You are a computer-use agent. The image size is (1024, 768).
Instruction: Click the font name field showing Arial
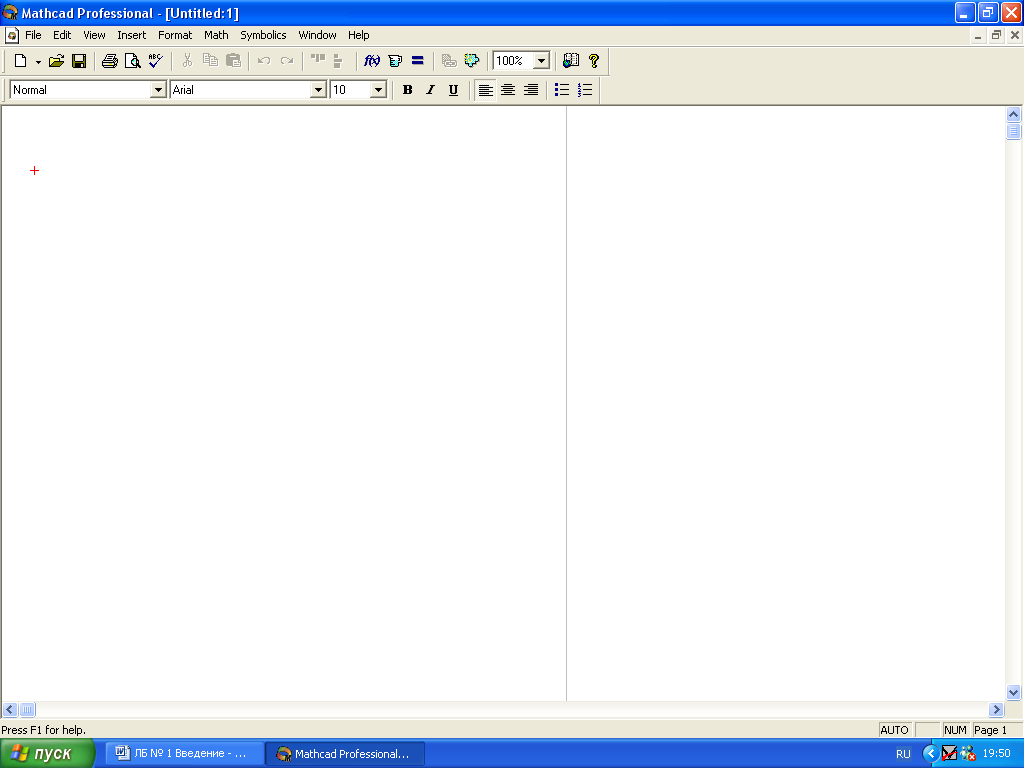coord(240,90)
